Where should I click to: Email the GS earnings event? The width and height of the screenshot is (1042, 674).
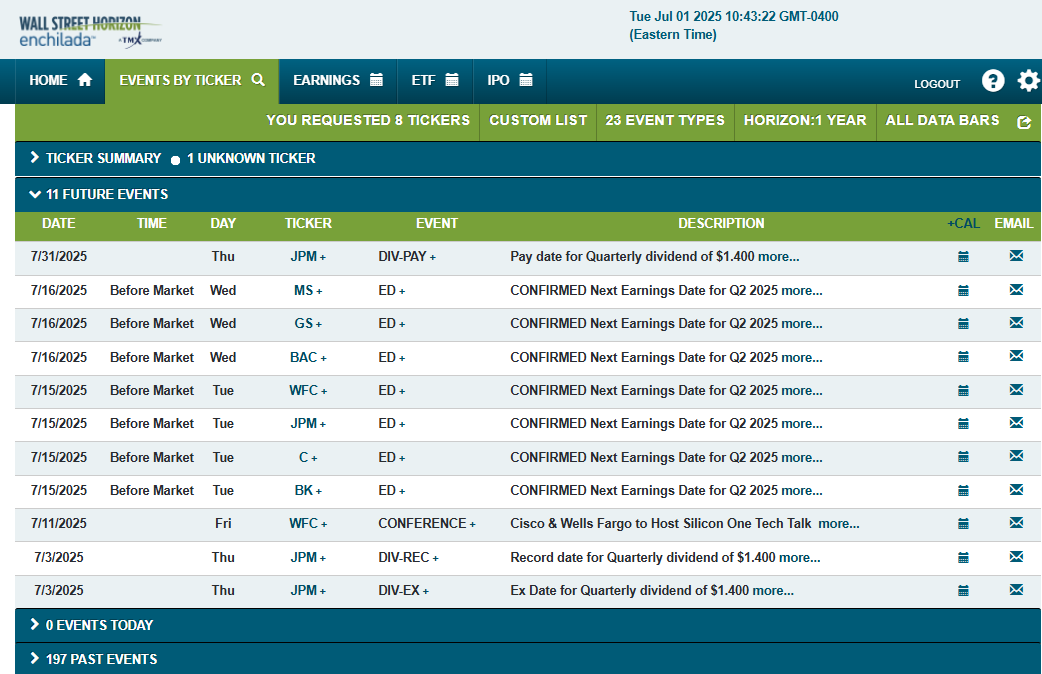(1016, 323)
